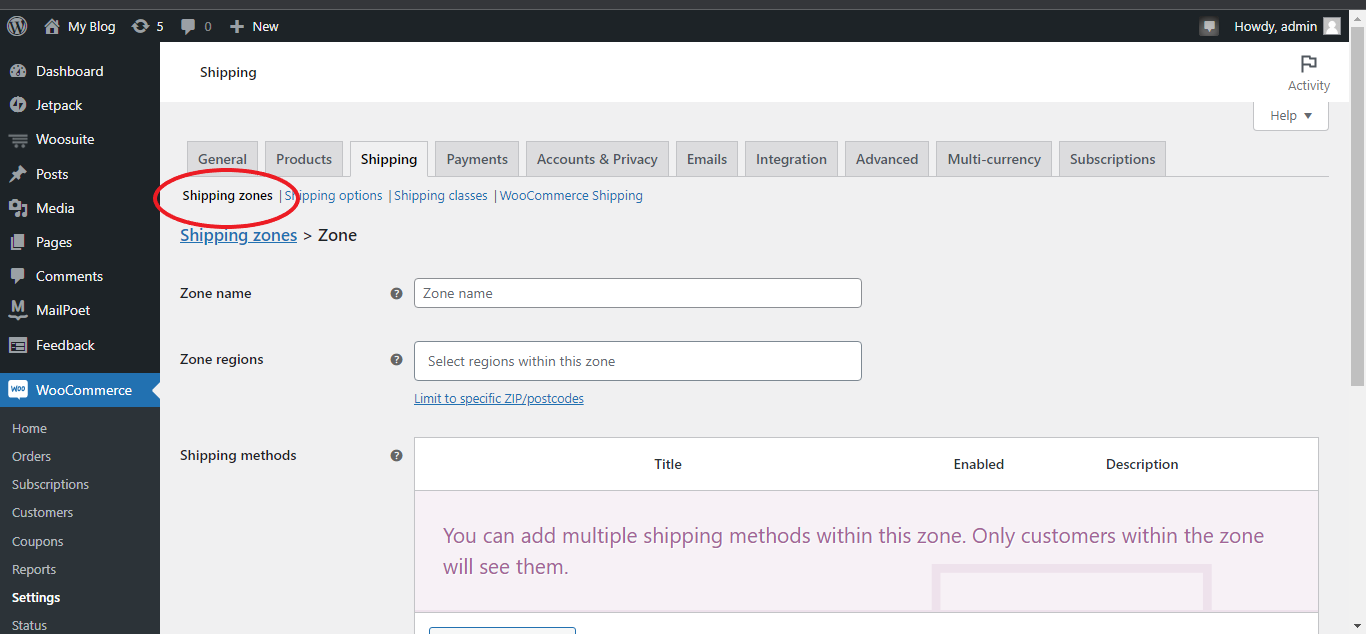
Task: Expand the Help dropdown
Action: (1290, 116)
